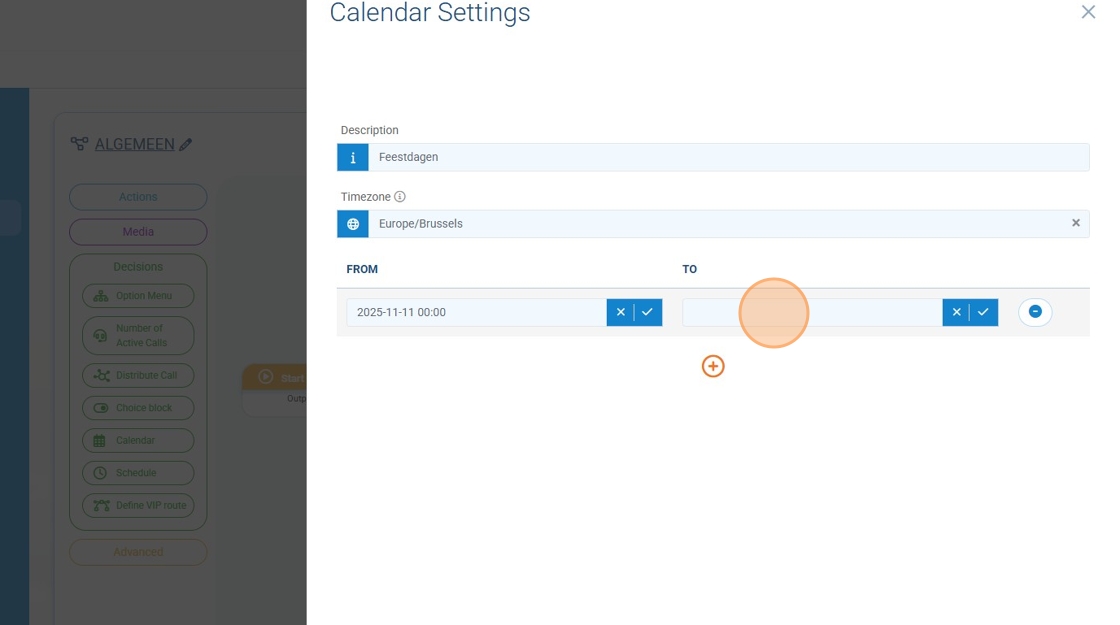Click the globe icon beside Timezone
The width and height of the screenshot is (1120, 625).
pyautogui.click(x=353, y=224)
